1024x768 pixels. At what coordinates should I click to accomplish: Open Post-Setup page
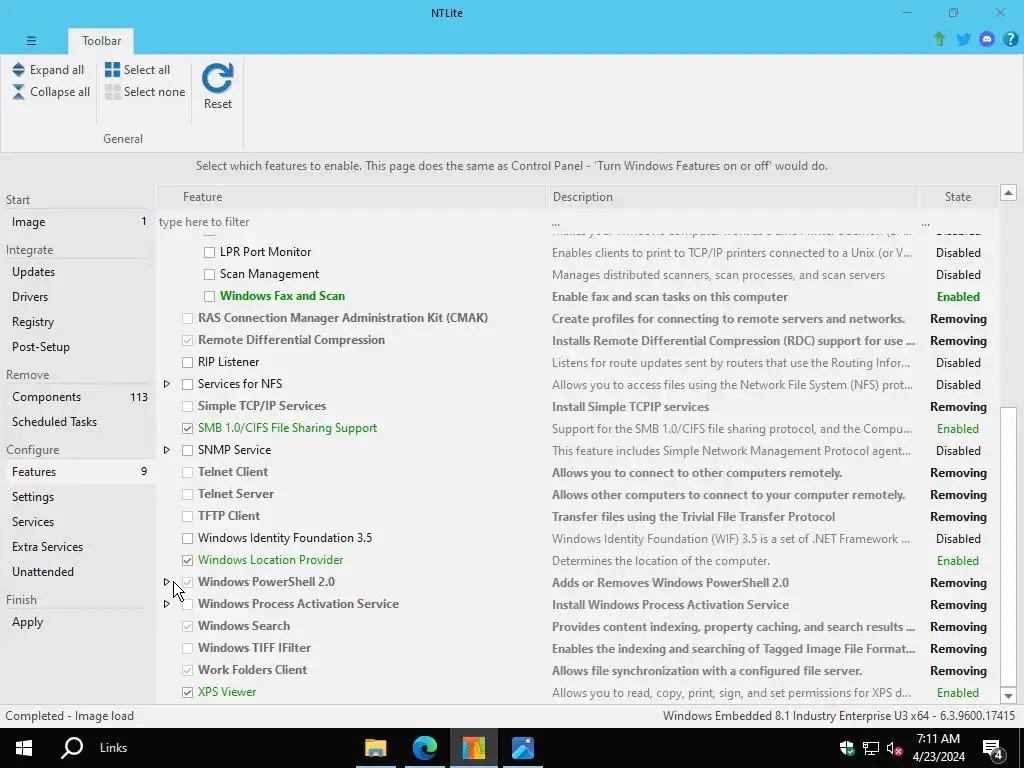tap(78, 347)
